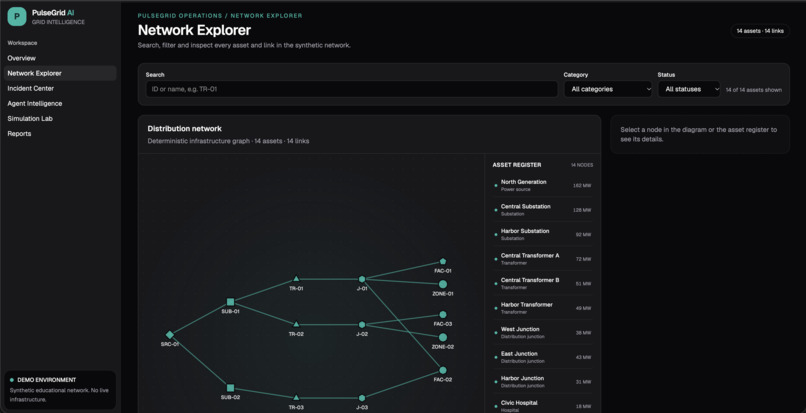Select the SUB-01 square node

[230, 302]
